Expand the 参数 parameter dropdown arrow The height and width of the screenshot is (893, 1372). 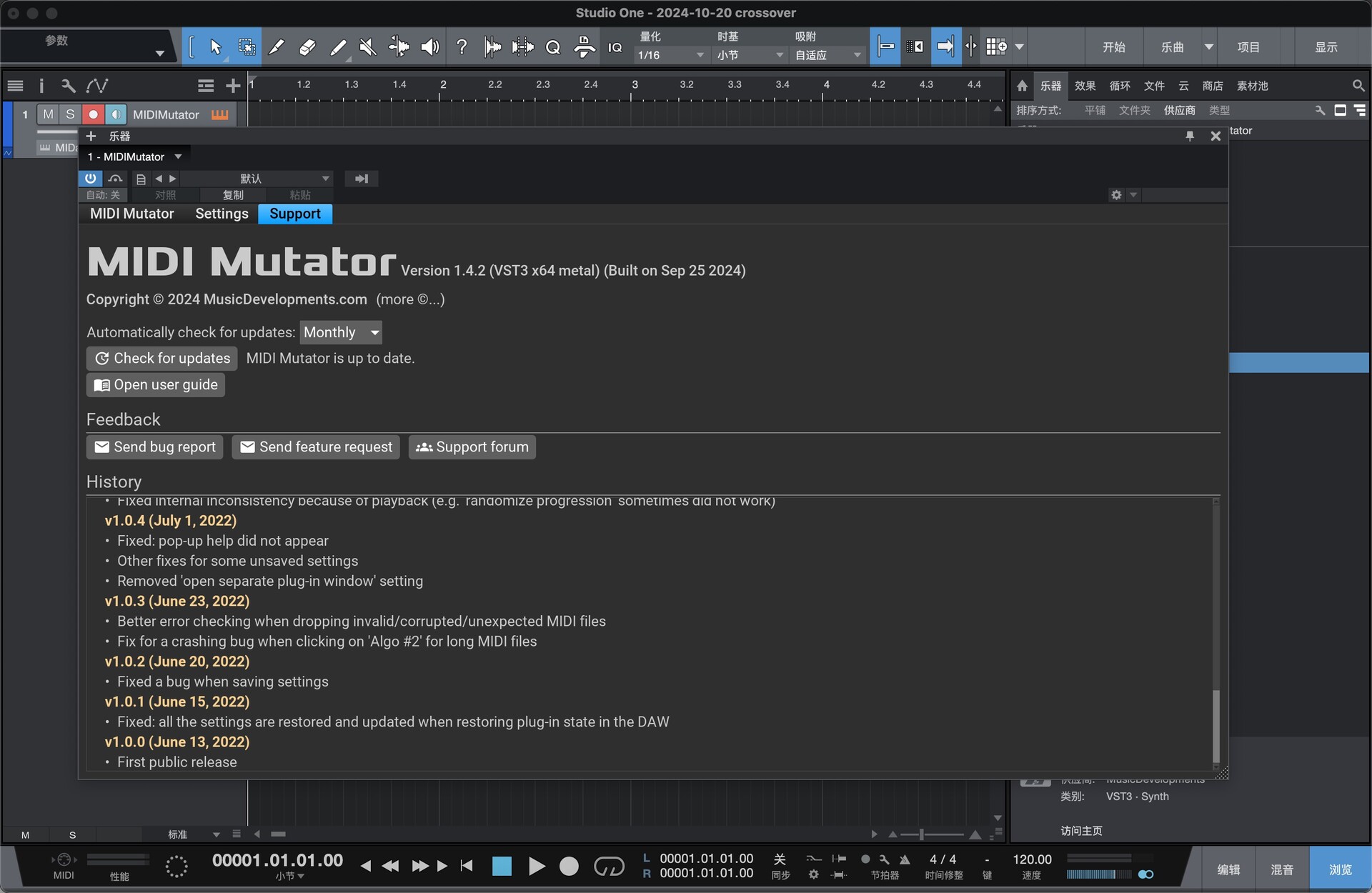(x=159, y=54)
